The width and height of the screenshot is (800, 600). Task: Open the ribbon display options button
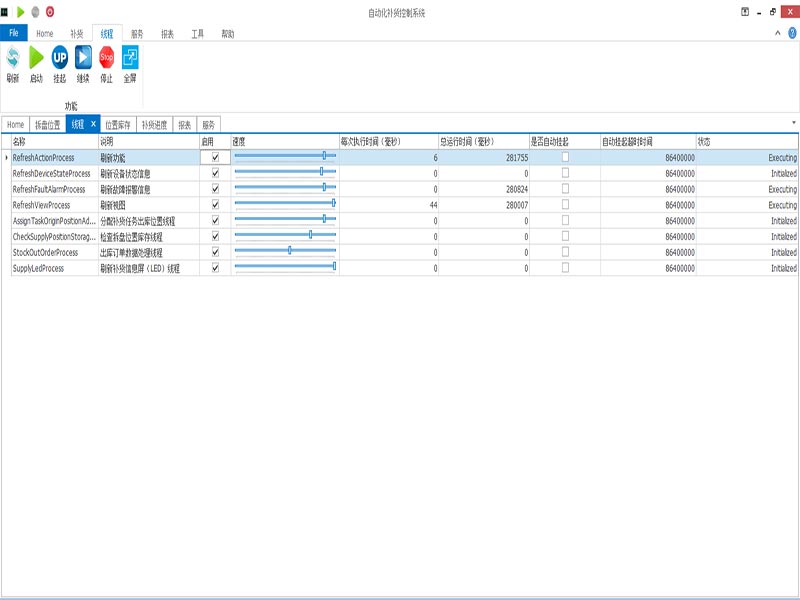coord(745,12)
